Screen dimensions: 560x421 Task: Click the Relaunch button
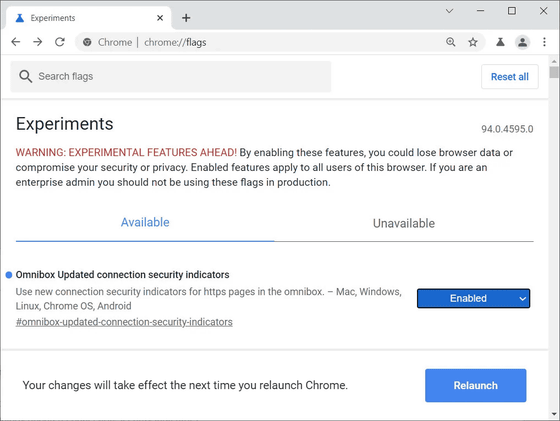click(475, 385)
